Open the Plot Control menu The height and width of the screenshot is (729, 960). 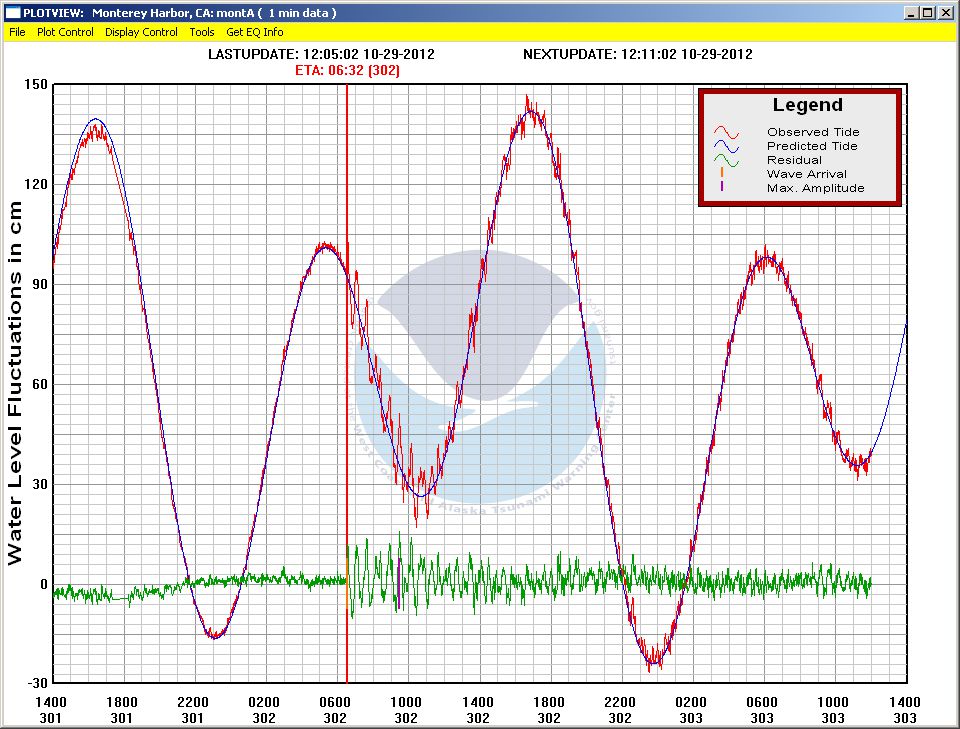click(65, 32)
